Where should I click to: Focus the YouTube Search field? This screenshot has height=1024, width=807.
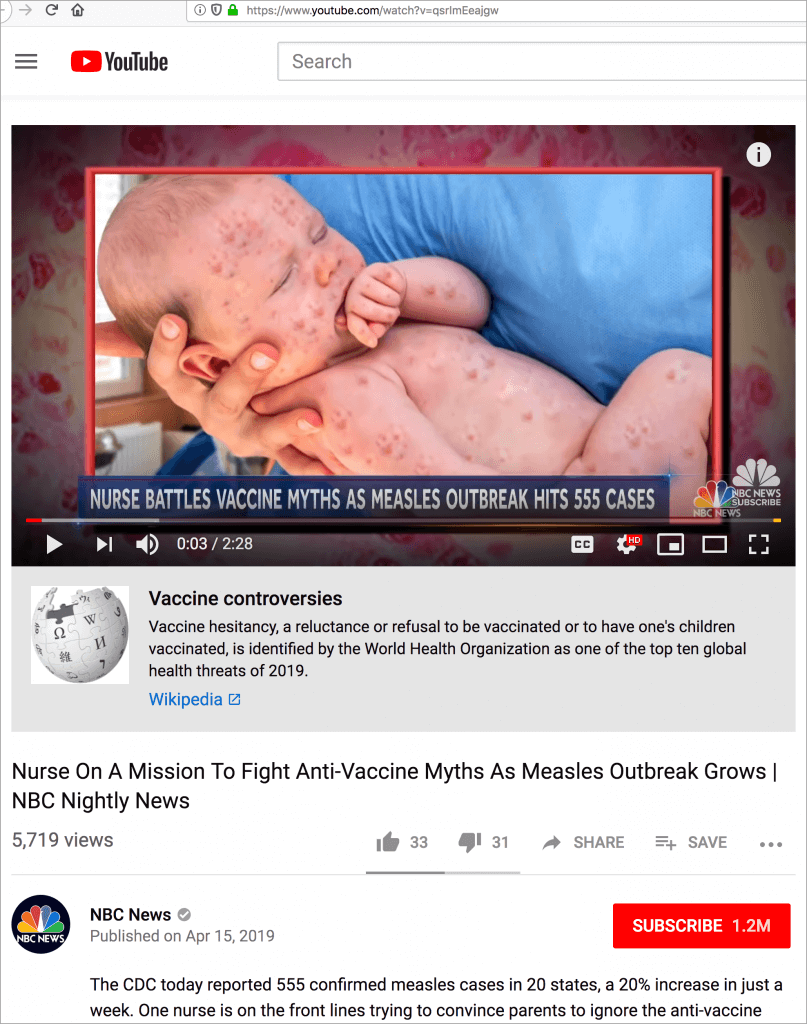[542, 61]
